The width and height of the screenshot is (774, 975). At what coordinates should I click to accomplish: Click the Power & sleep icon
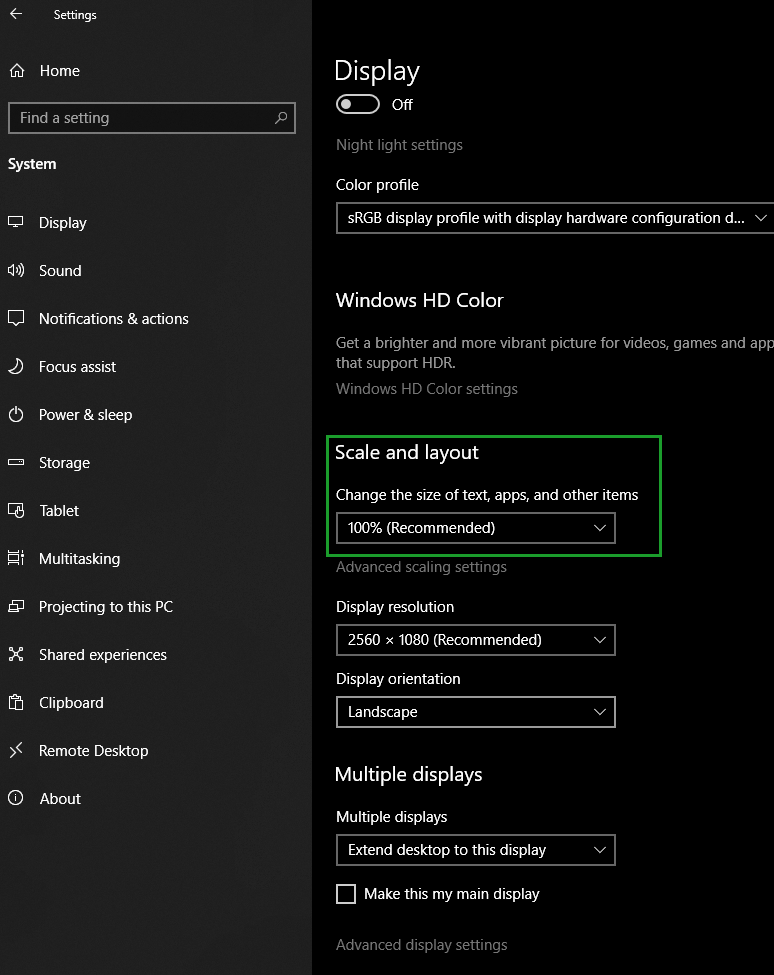tap(16, 415)
